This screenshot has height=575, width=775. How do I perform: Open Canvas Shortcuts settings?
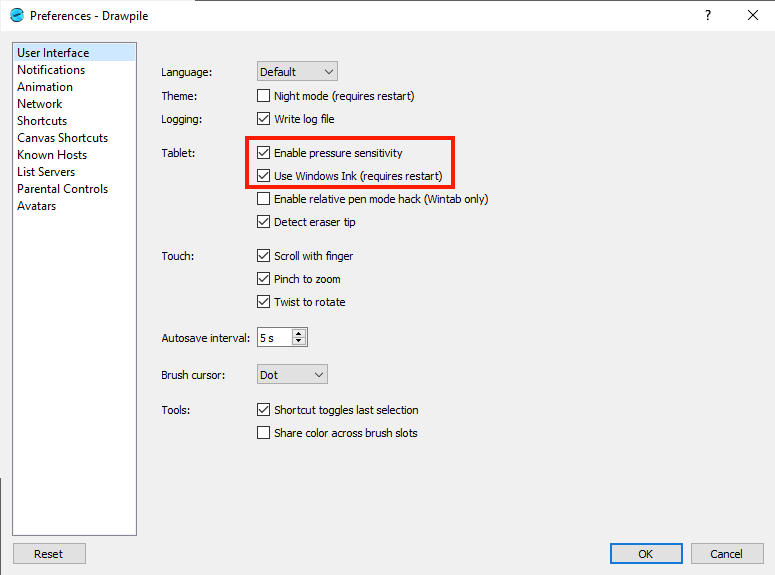tap(74, 138)
